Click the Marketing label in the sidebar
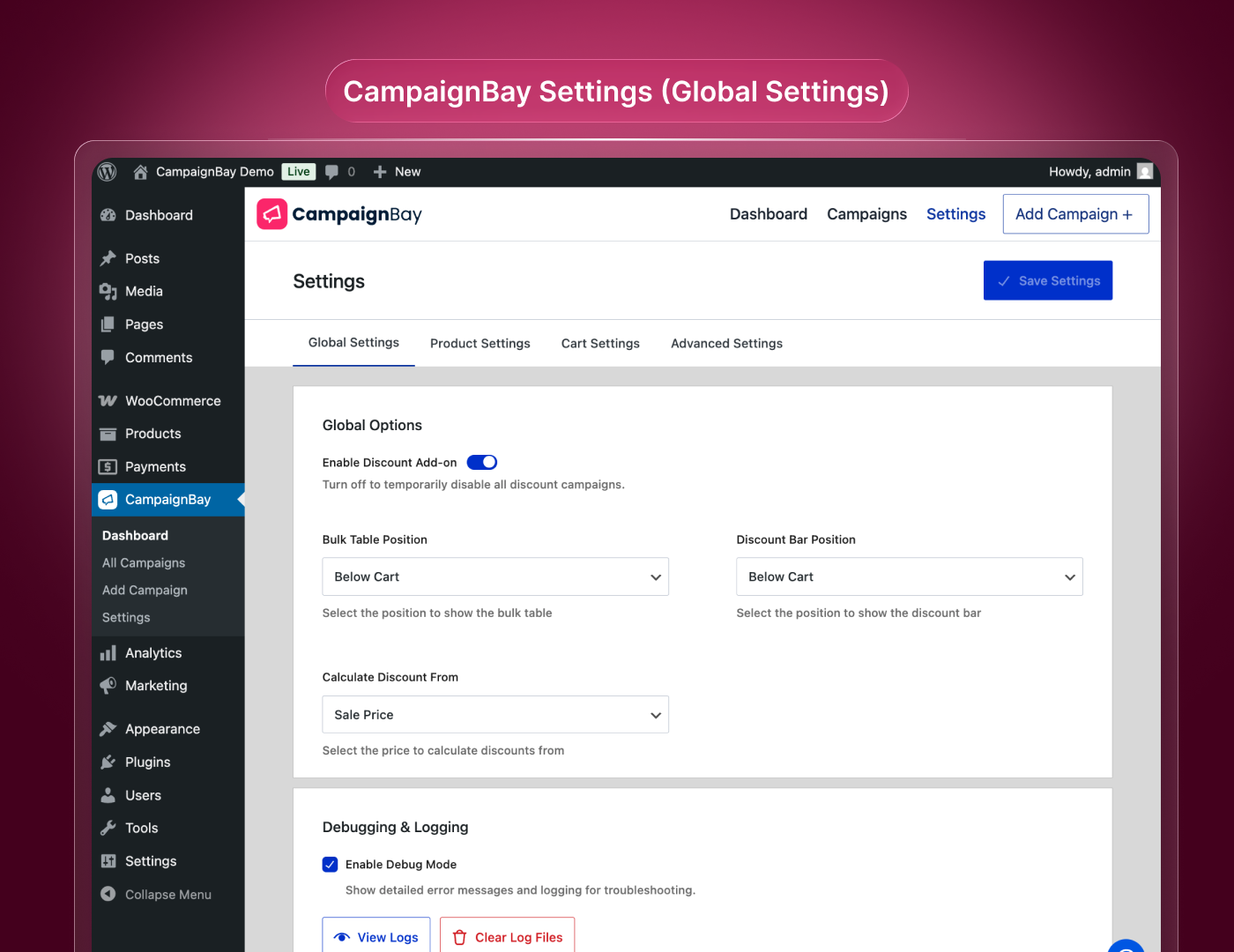The image size is (1234, 952). coord(156,686)
